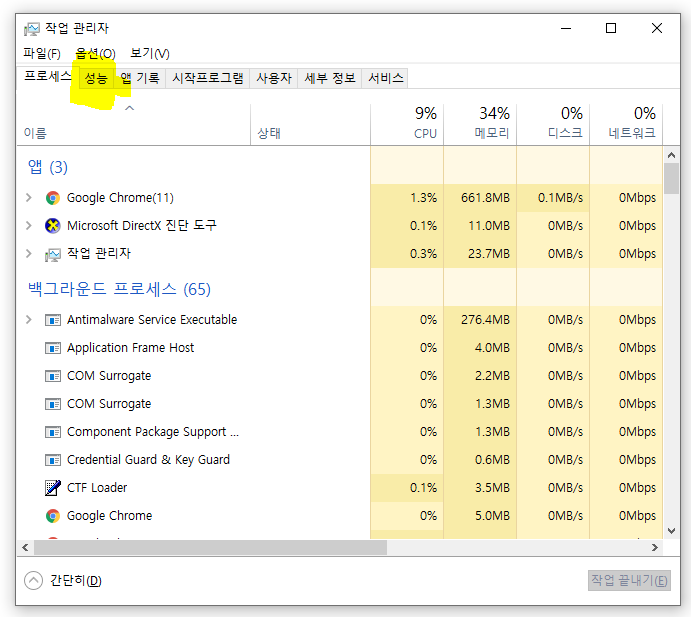The height and width of the screenshot is (617, 691).
Task: Click the Antimalware Service Executable icon
Action: 53,320
